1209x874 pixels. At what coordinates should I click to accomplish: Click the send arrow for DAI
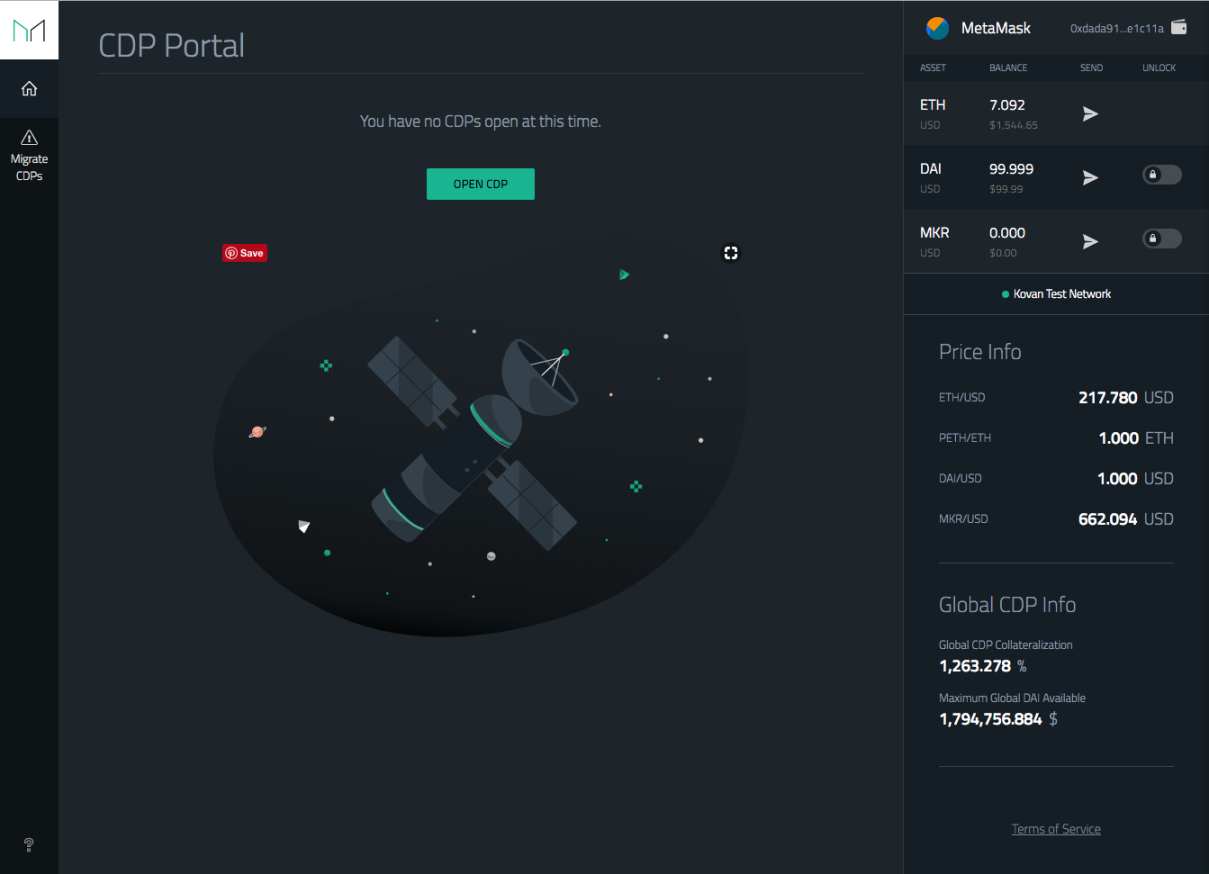pyautogui.click(x=1090, y=177)
